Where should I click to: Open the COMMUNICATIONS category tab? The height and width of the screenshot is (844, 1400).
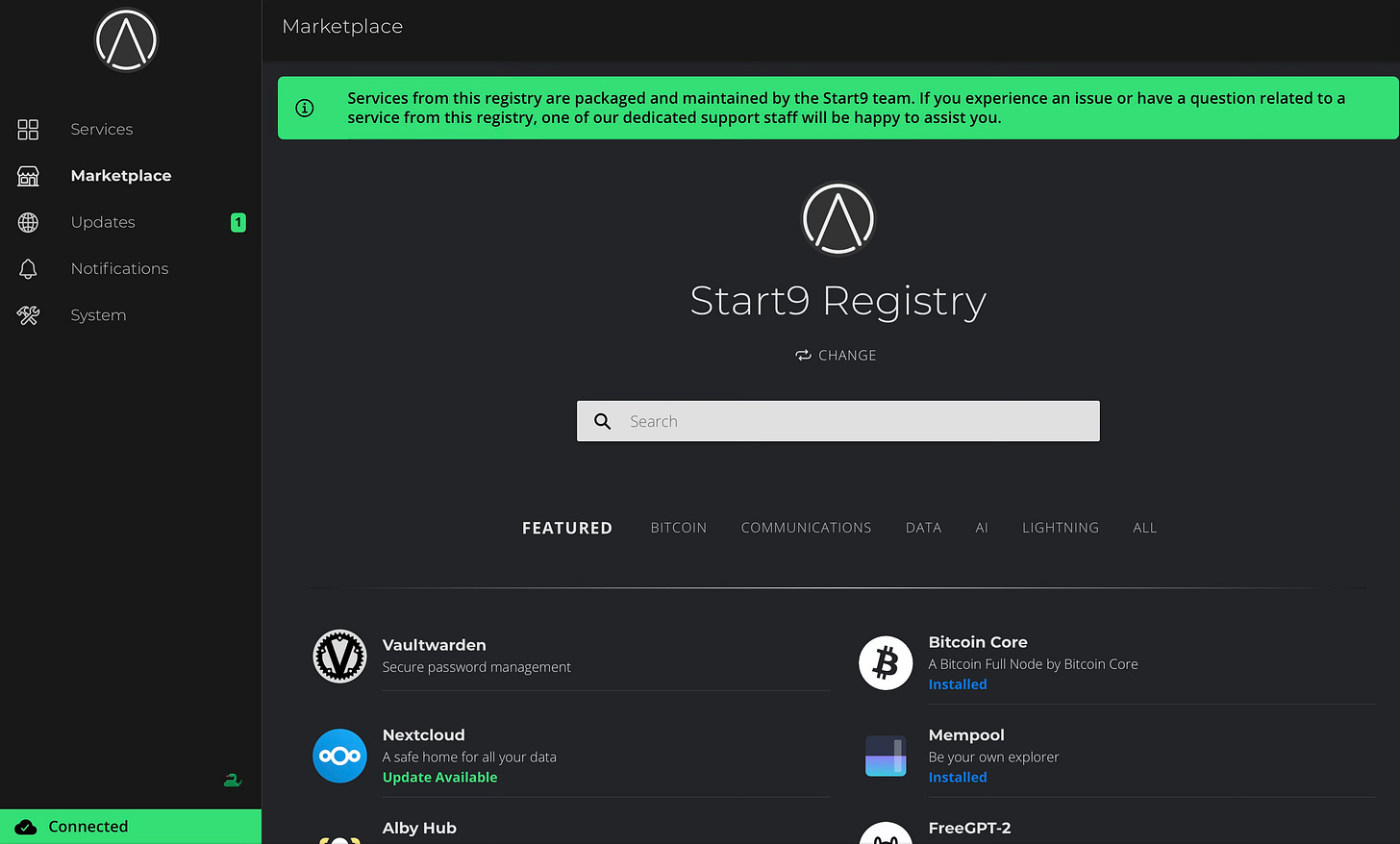point(807,528)
